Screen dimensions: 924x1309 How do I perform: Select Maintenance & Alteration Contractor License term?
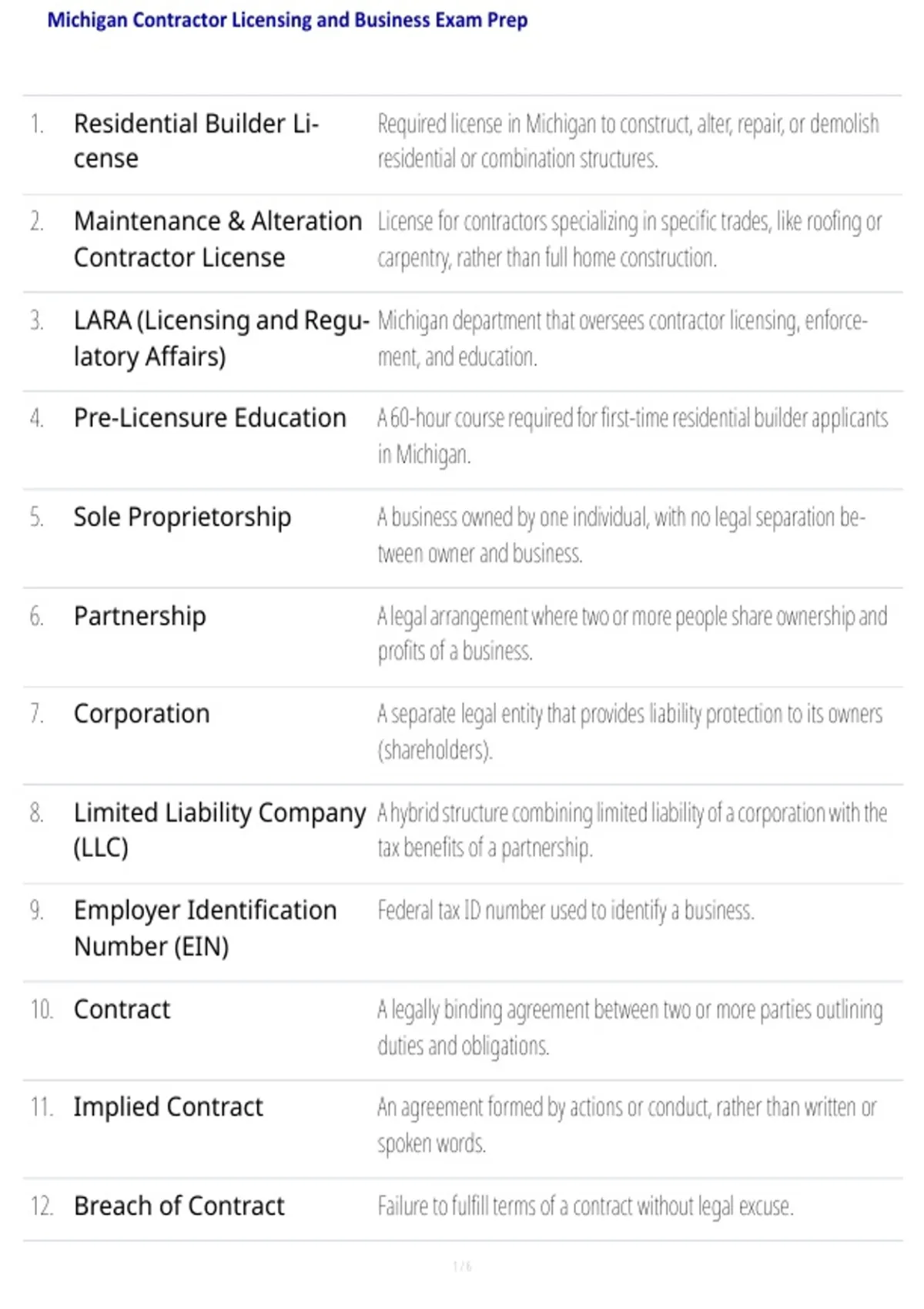218,239
